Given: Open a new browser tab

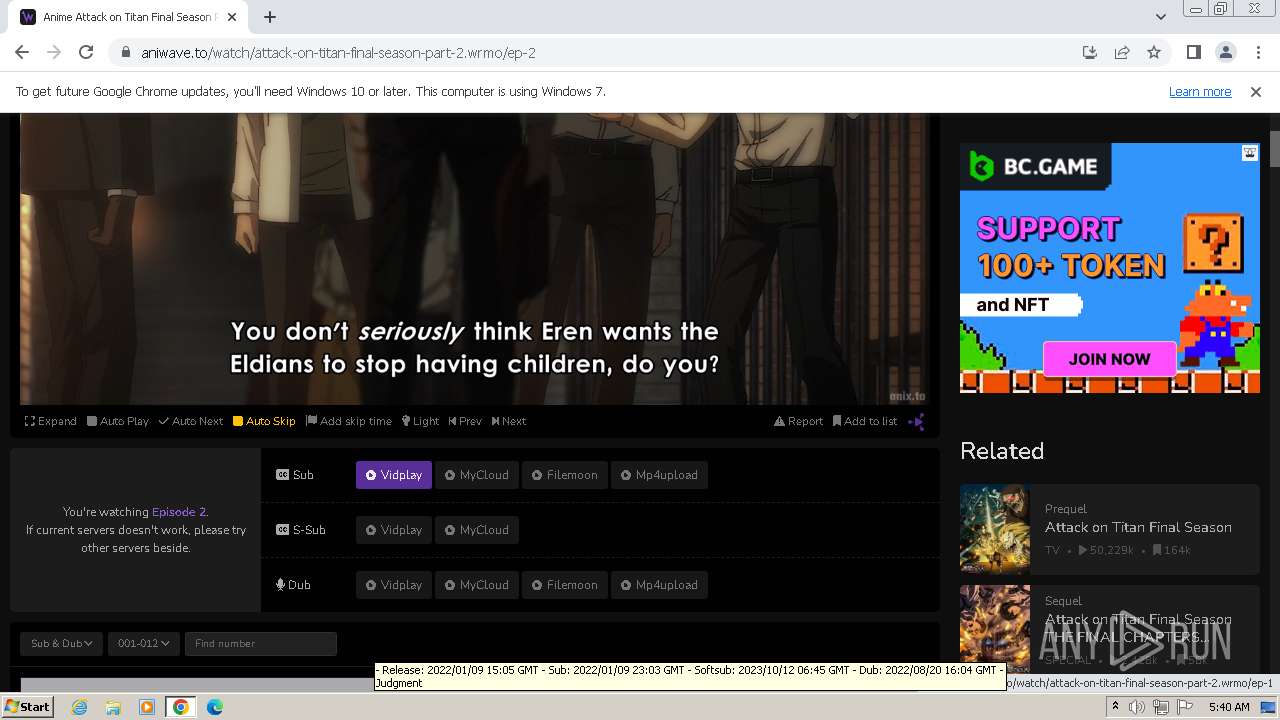Looking at the screenshot, I should coord(270,16).
